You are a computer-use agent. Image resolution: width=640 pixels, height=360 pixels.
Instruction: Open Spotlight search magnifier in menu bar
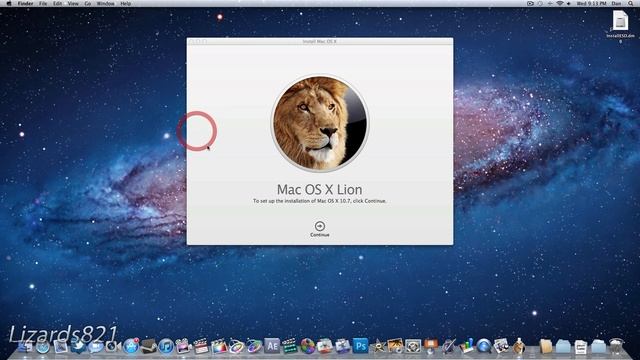click(631, 3)
